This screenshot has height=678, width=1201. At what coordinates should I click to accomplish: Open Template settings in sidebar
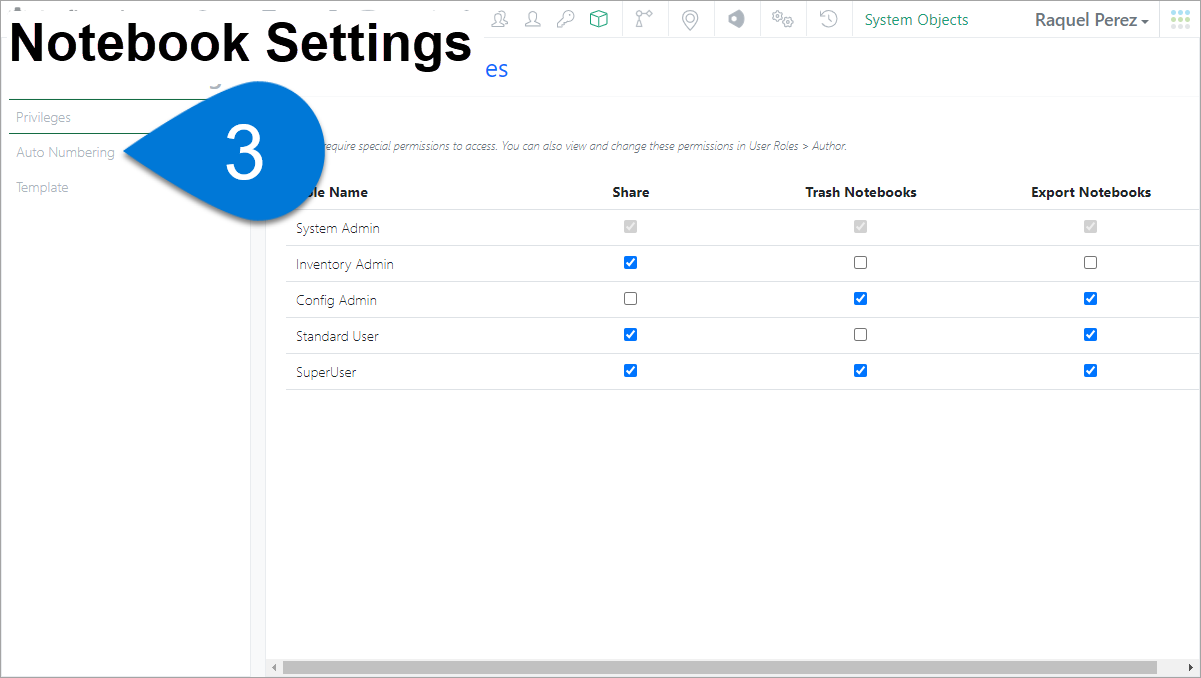click(42, 187)
